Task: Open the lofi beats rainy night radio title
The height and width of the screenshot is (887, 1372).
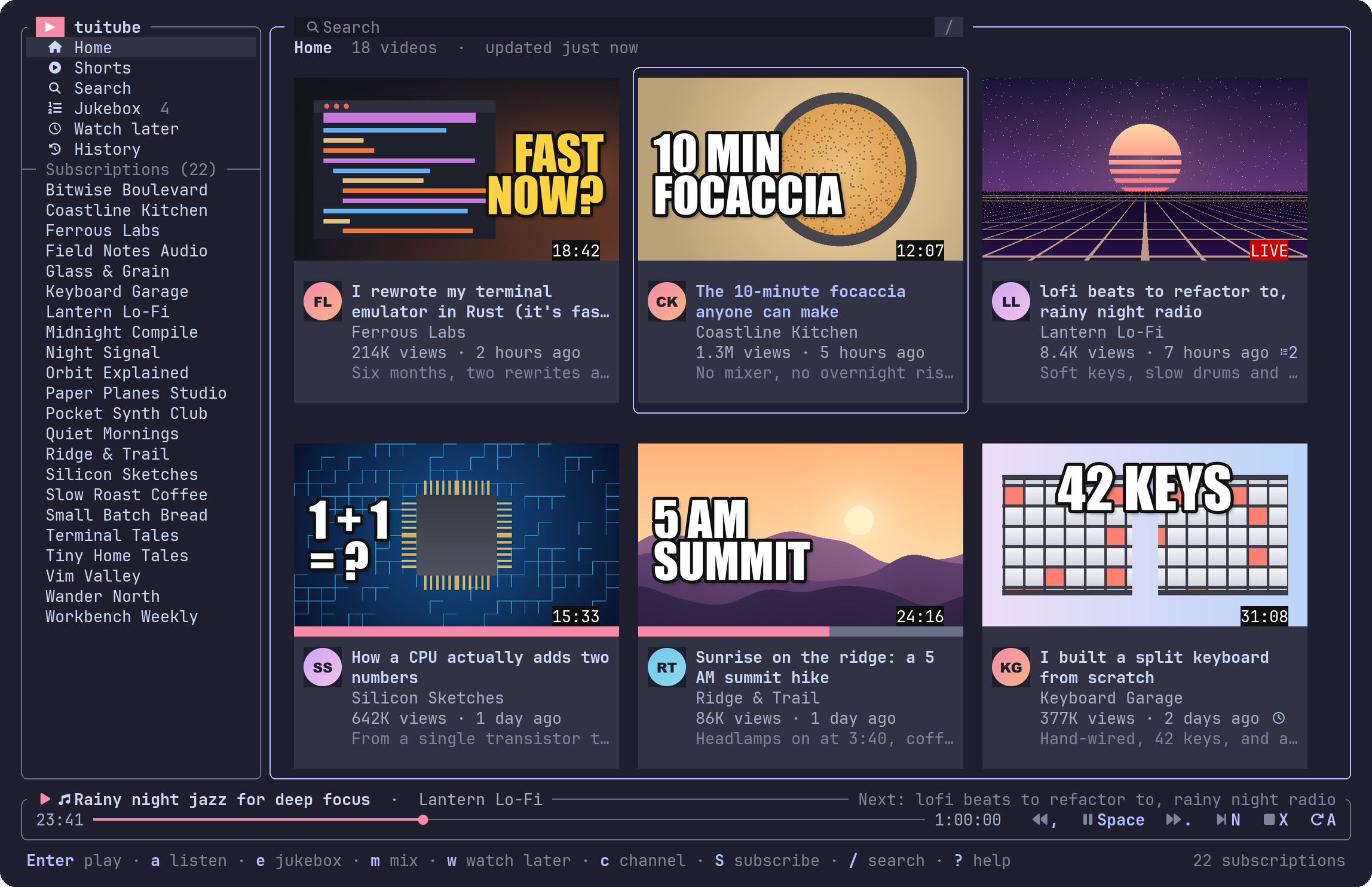Action: point(1163,302)
